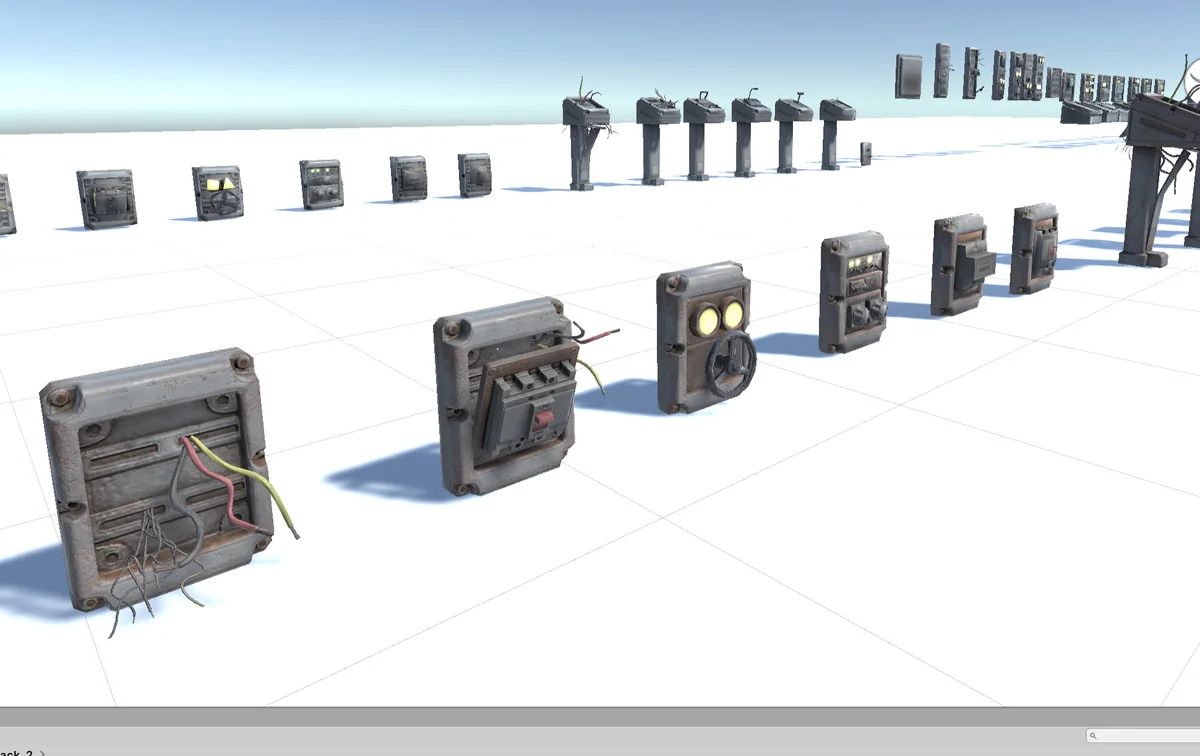1200x756 pixels.
Task: Select the blank floating panel in the sky
Action: coord(908,76)
